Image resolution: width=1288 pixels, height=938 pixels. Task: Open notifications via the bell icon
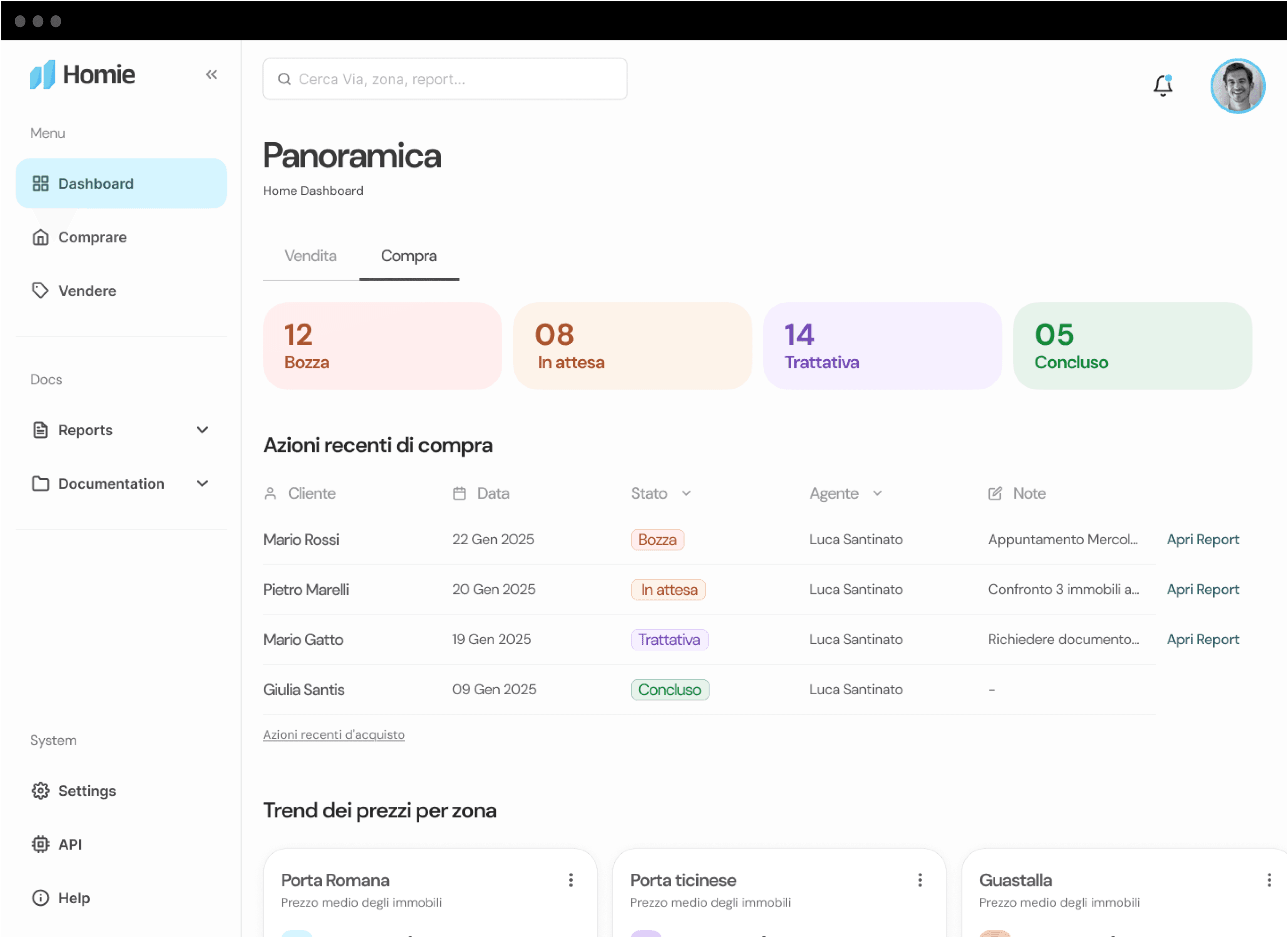[1163, 85]
